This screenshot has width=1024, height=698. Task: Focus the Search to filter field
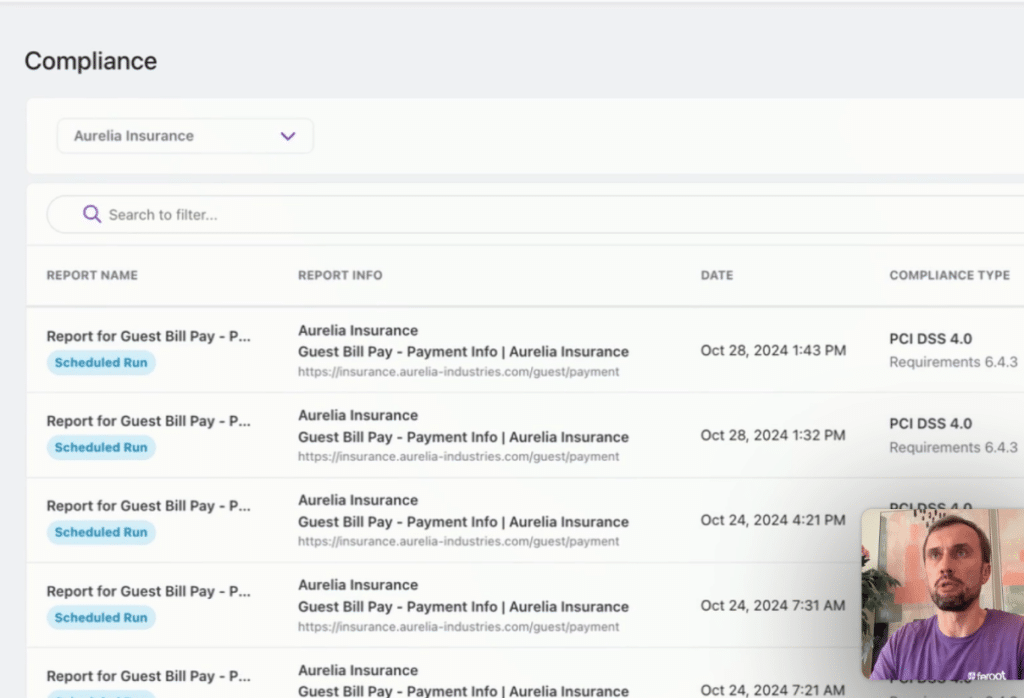(x=536, y=214)
